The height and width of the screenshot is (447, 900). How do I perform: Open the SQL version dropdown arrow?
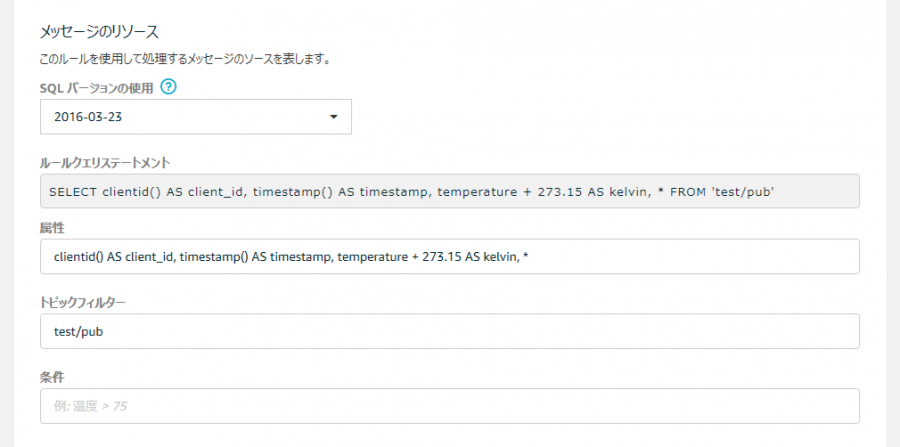[x=333, y=117]
